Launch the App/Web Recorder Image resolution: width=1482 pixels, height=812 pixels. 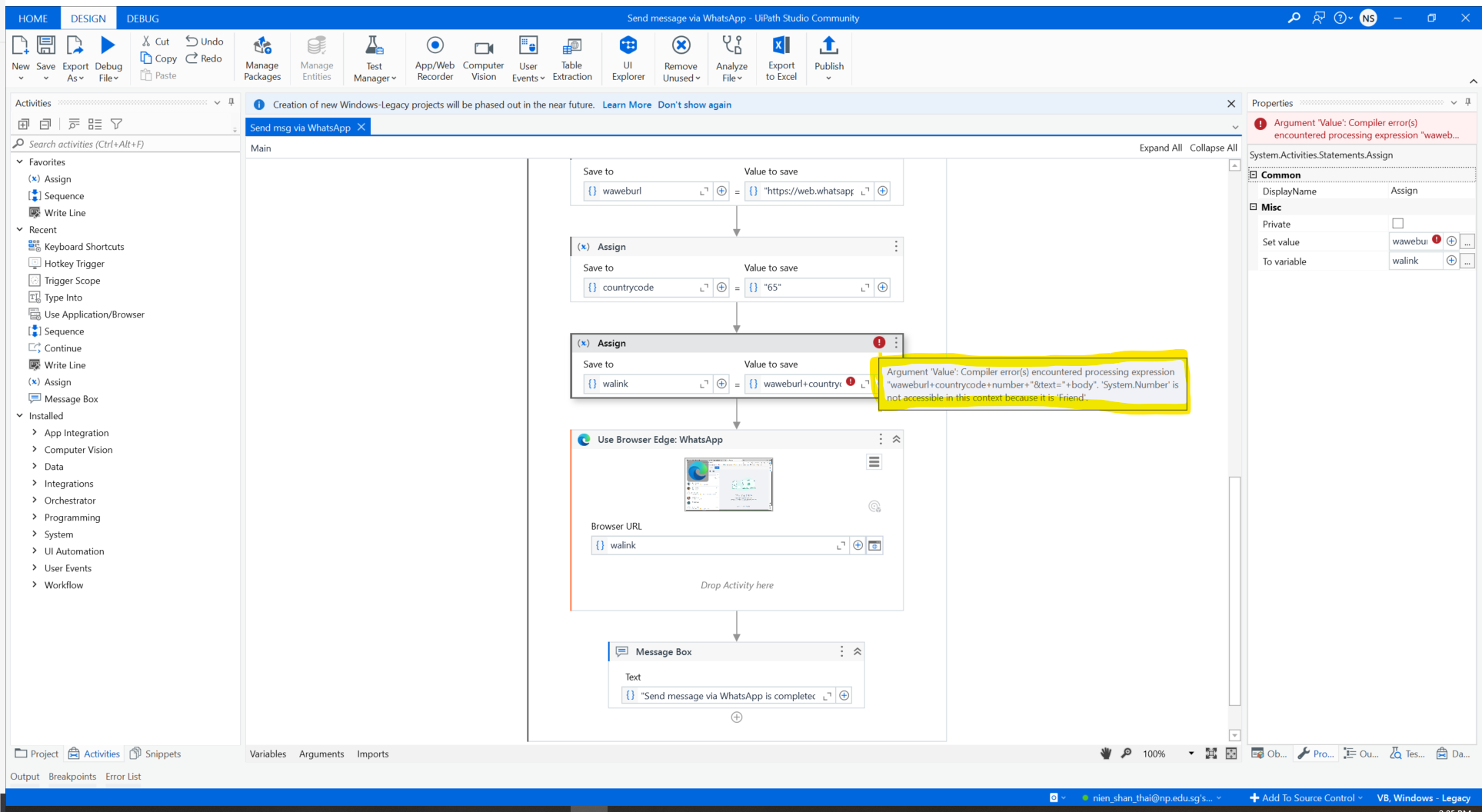click(435, 58)
